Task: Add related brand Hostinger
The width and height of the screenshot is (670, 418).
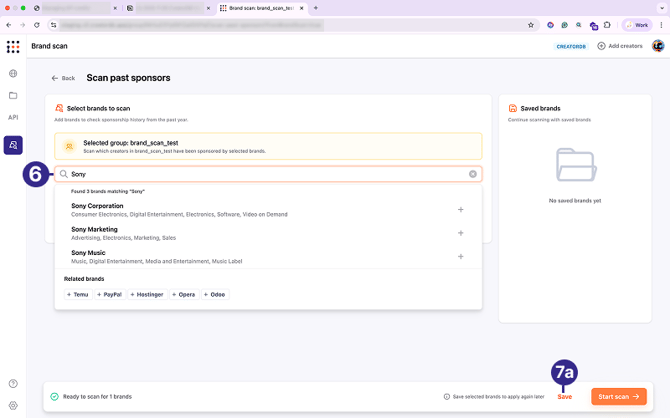Action: 146,295
